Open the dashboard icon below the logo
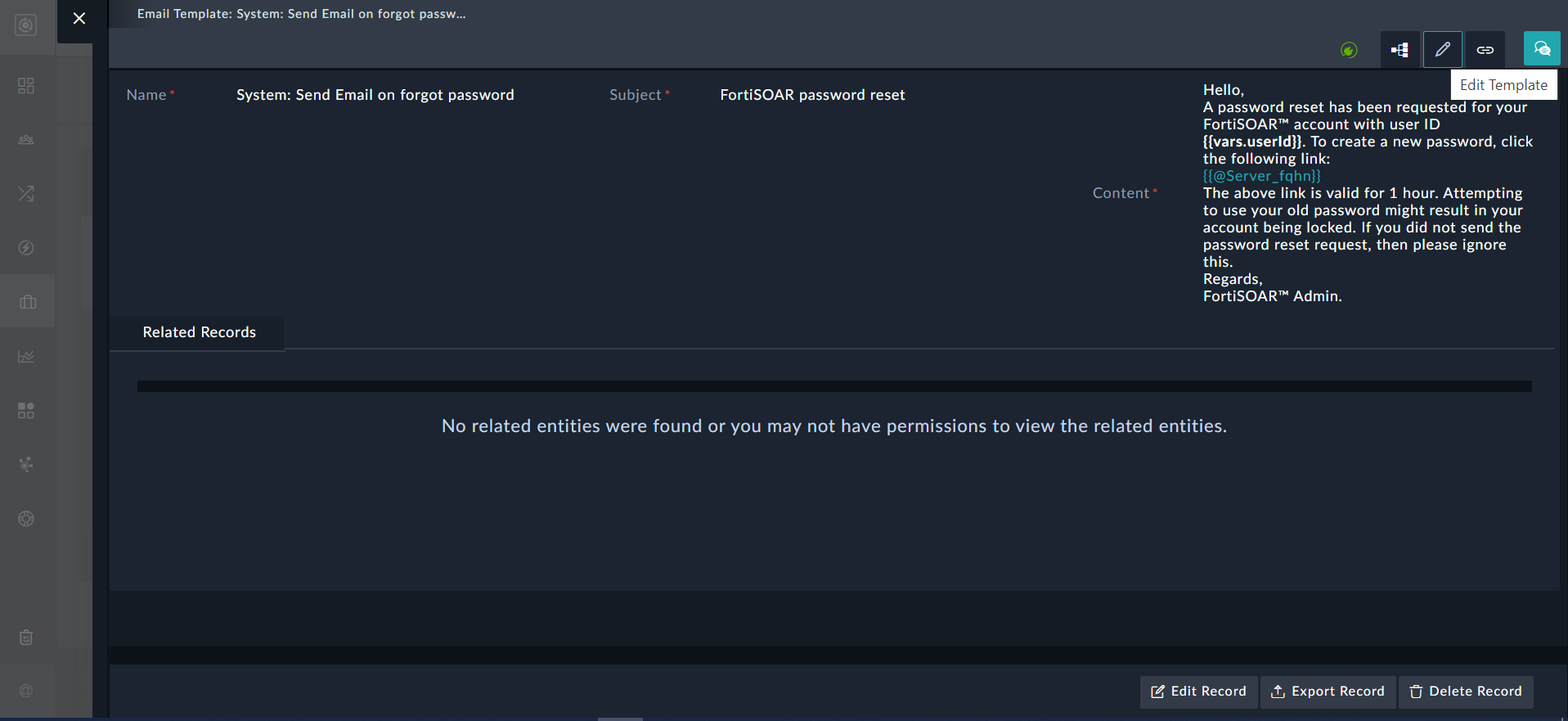Screen dimensions: 1568x721 pyautogui.click(x=26, y=86)
